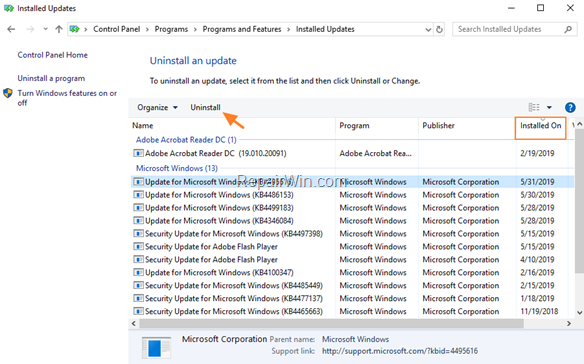Click the search magnifier icon

pyautogui.click(x=568, y=29)
